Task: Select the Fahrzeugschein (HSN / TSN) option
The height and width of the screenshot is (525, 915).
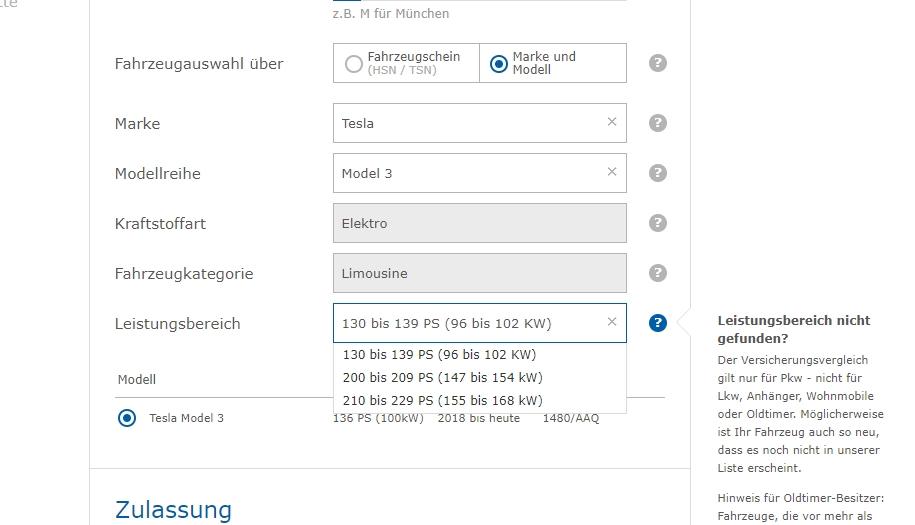Action: pos(406,63)
